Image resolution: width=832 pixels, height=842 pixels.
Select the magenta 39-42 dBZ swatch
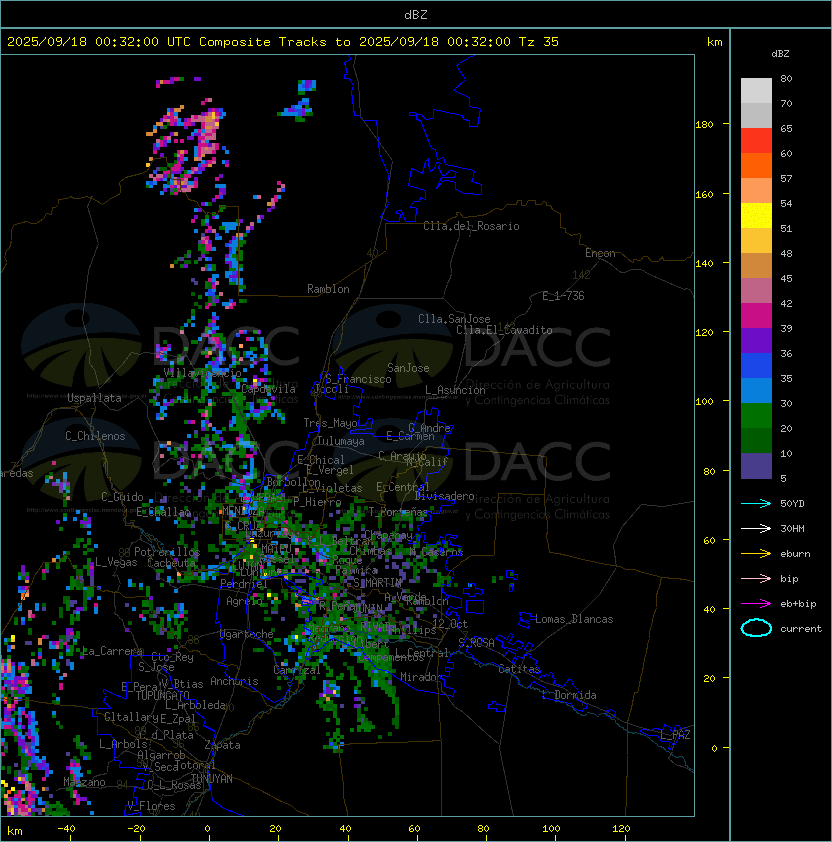[x=756, y=316]
